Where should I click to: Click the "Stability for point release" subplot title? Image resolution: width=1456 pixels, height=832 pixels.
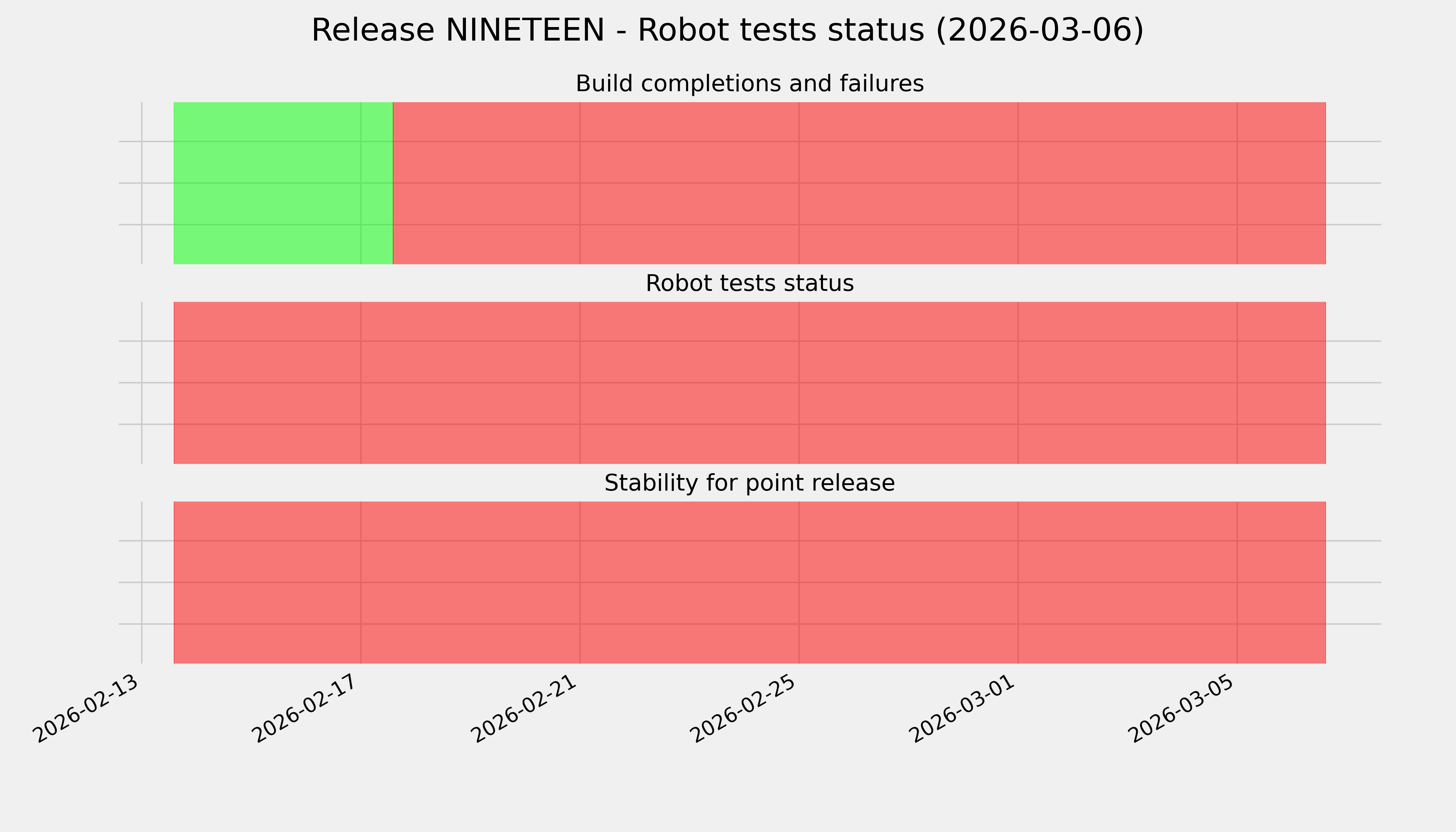coord(749,484)
